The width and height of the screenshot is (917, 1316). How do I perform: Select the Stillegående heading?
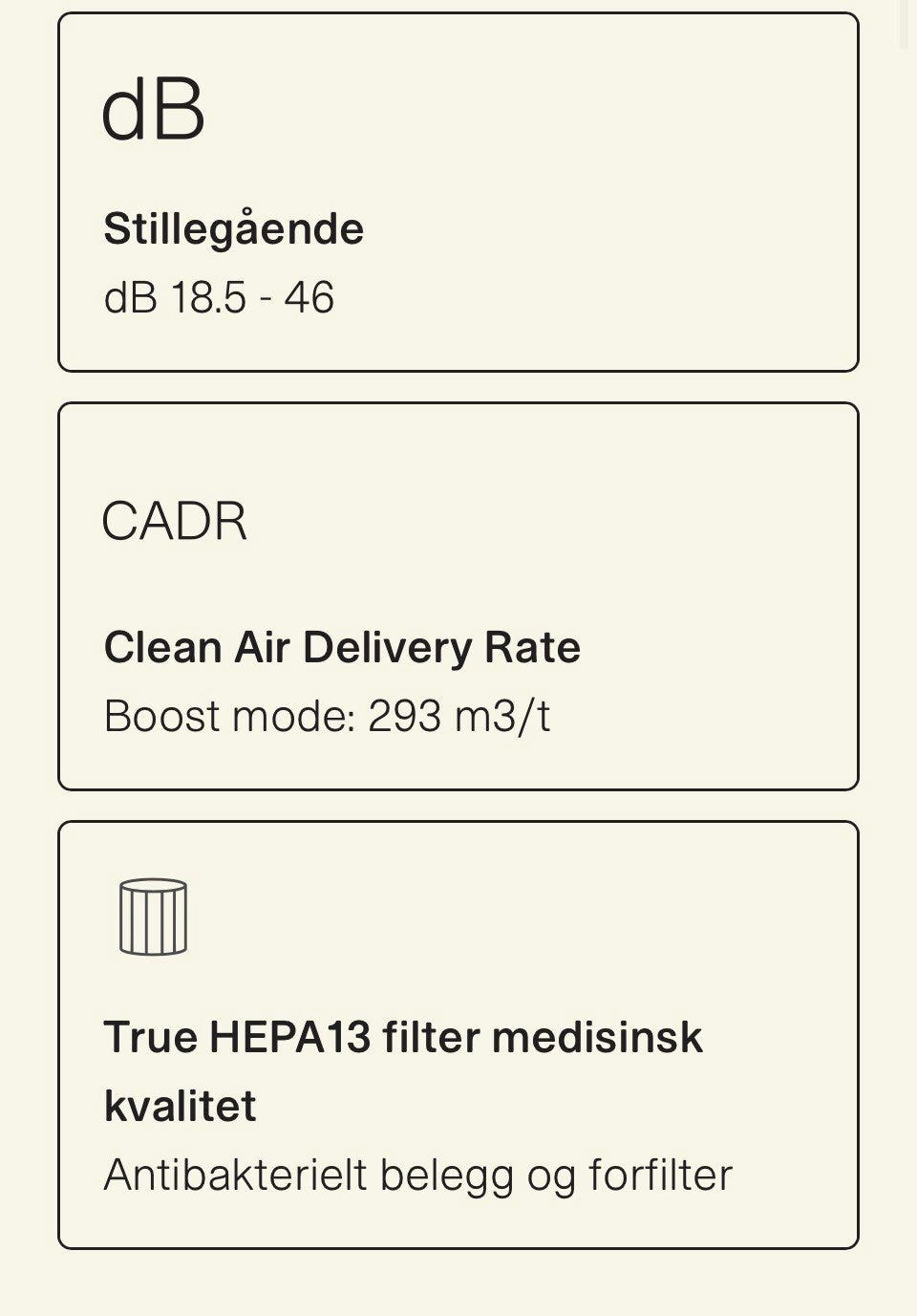point(233,229)
